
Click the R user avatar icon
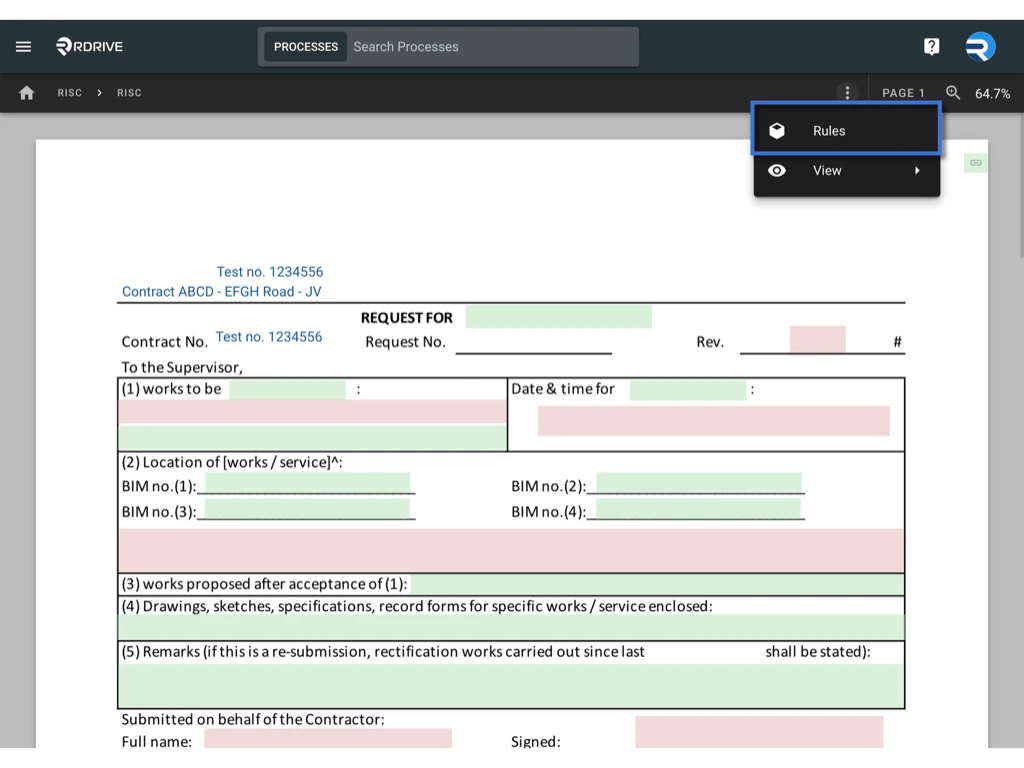(979, 46)
